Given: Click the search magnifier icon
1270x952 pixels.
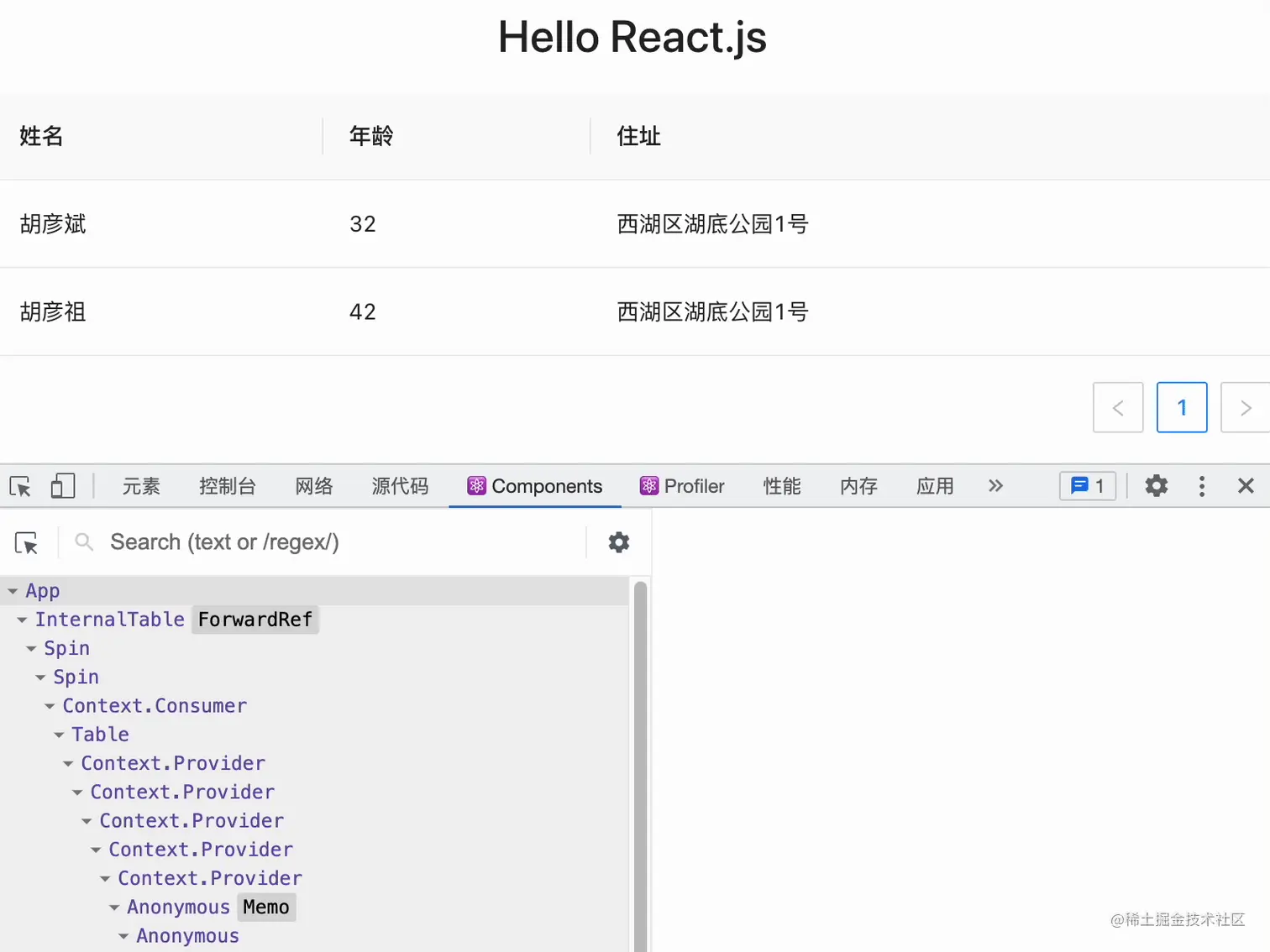Looking at the screenshot, I should [x=84, y=542].
